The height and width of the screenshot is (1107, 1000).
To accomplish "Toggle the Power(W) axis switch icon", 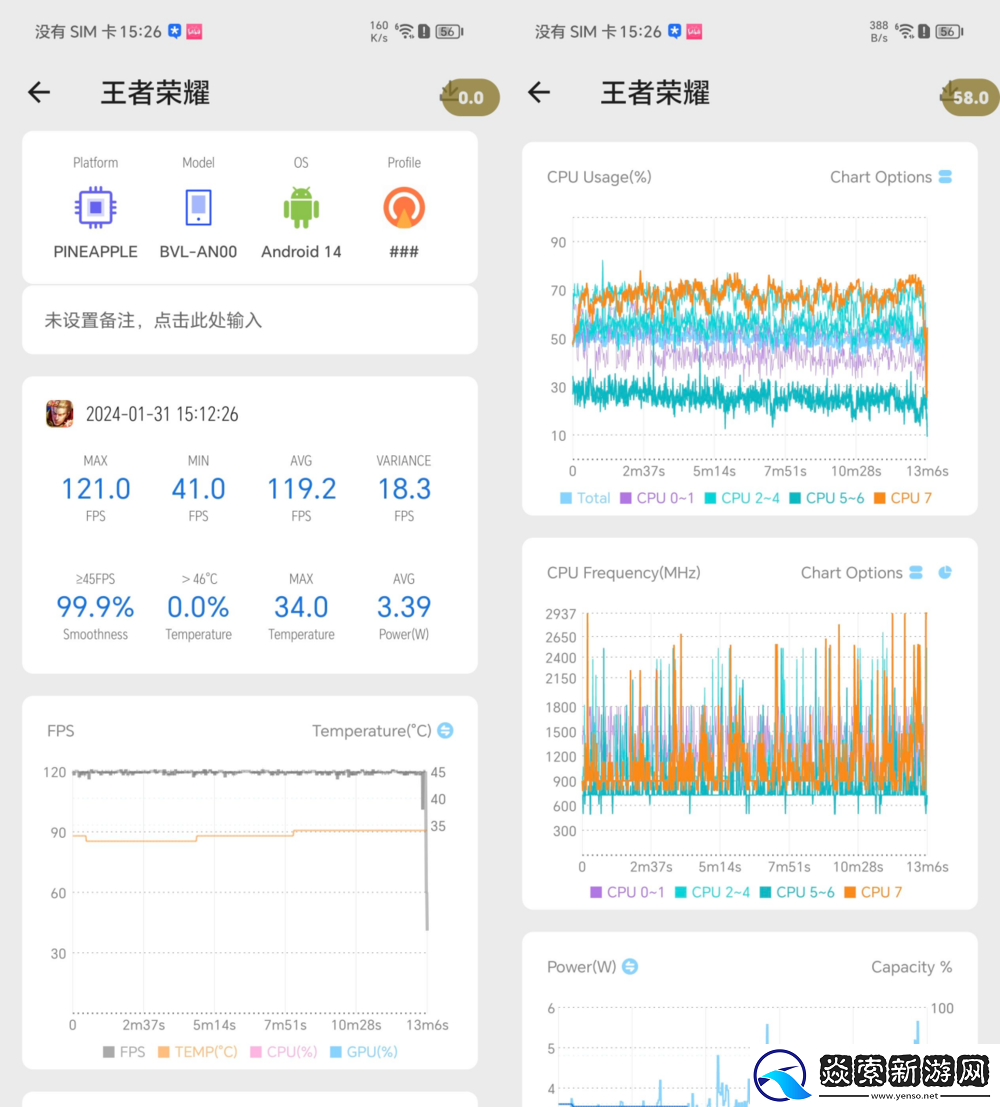I will [x=630, y=967].
